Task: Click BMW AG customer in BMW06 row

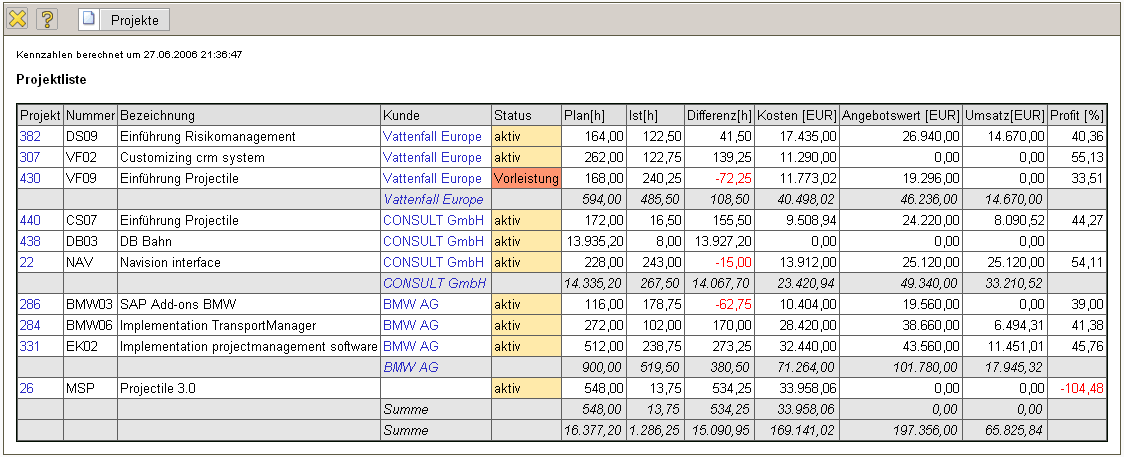Action: coord(410,325)
